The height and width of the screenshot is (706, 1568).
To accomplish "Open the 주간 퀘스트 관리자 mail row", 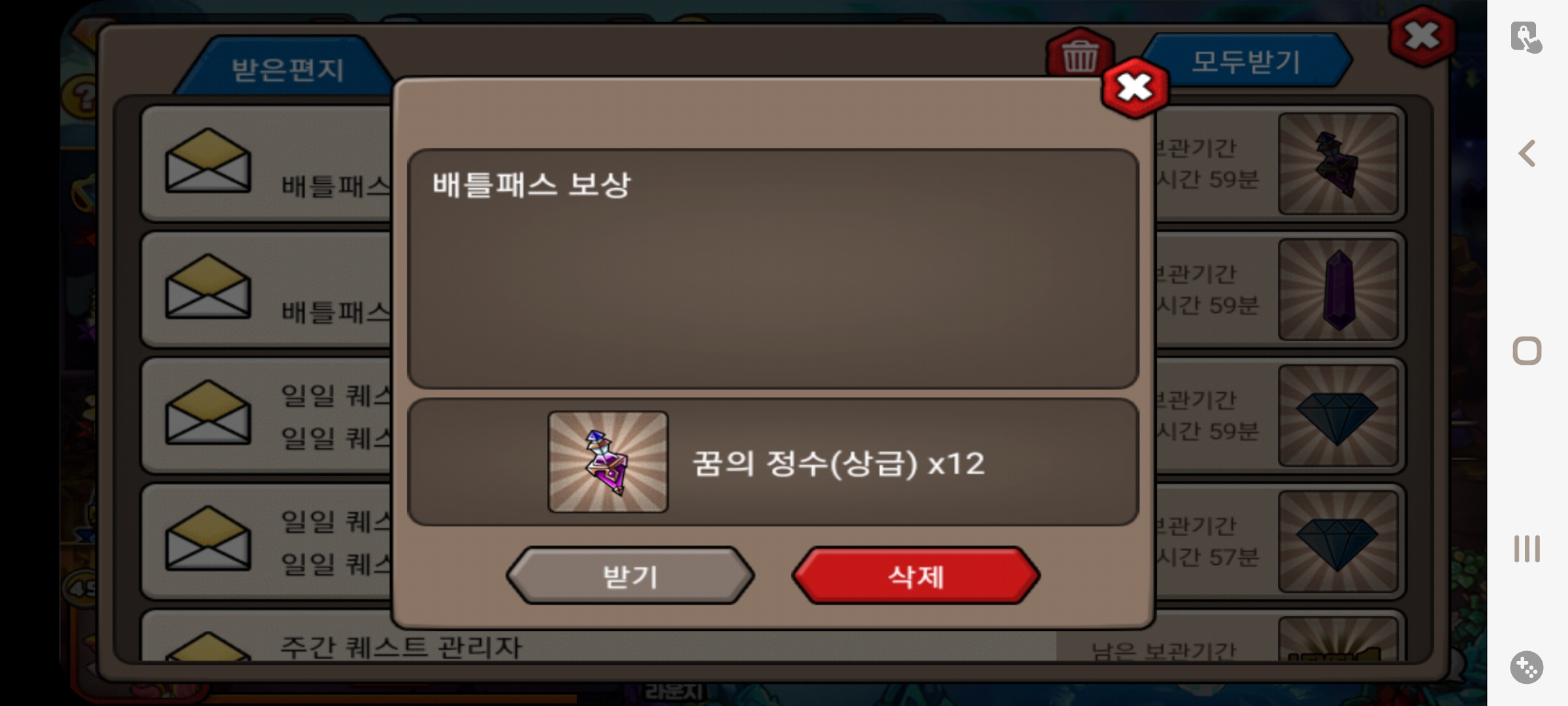I will [773, 637].
